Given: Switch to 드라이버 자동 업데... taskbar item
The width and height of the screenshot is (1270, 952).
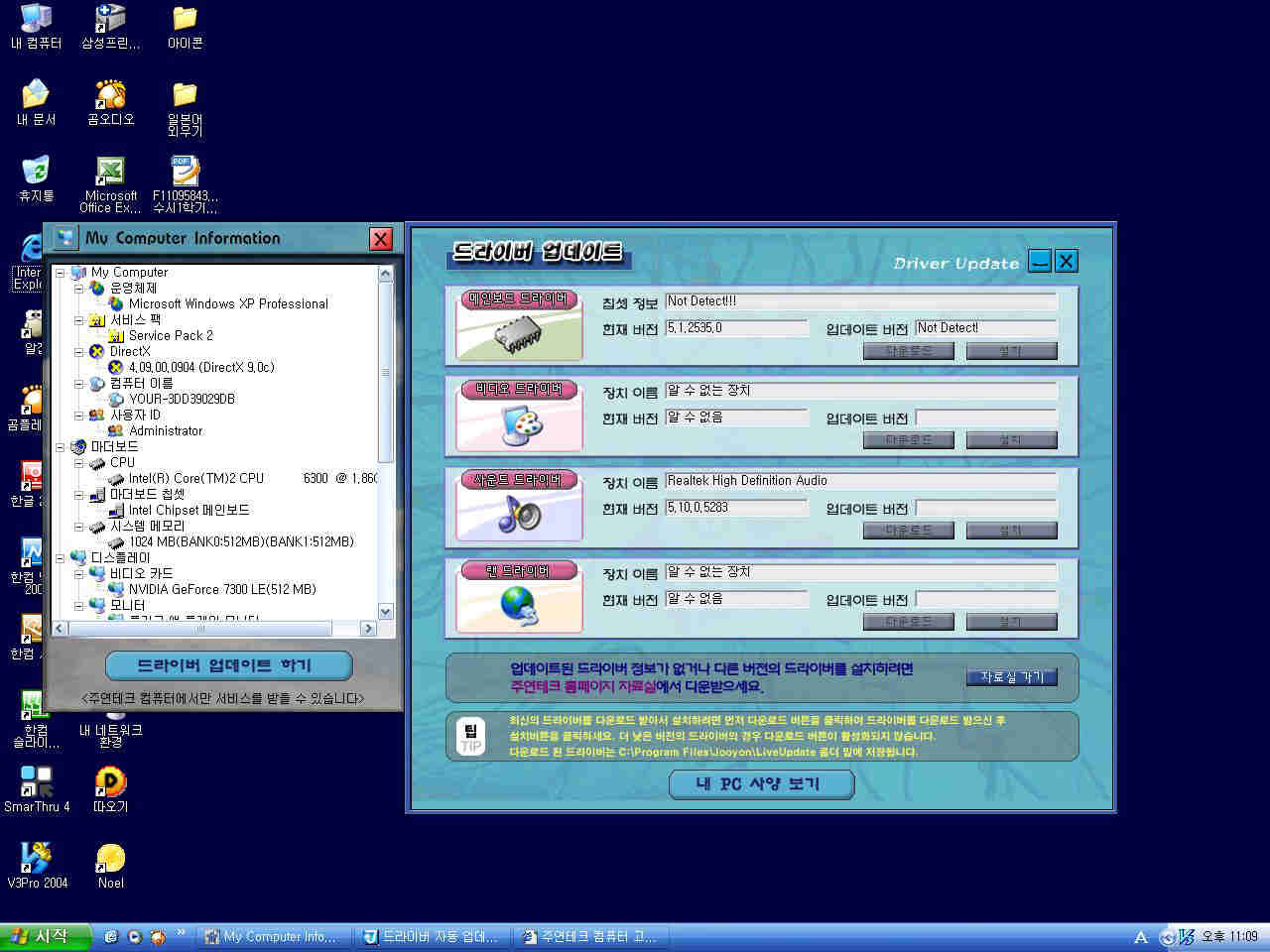Looking at the screenshot, I should click(x=431, y=937).
